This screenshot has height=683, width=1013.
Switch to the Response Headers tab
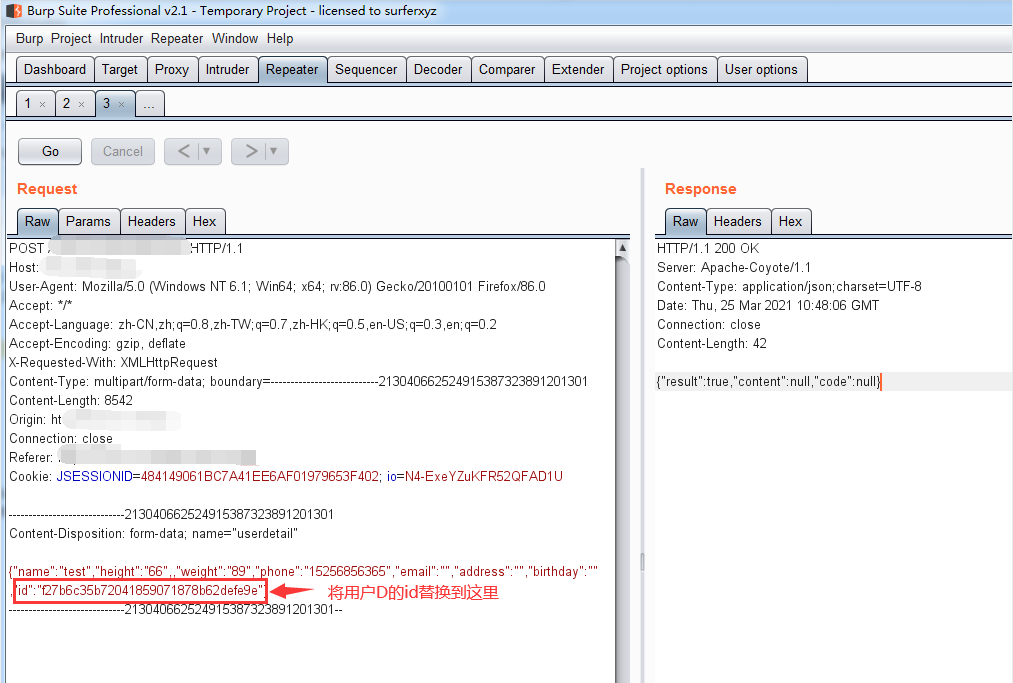738,222
